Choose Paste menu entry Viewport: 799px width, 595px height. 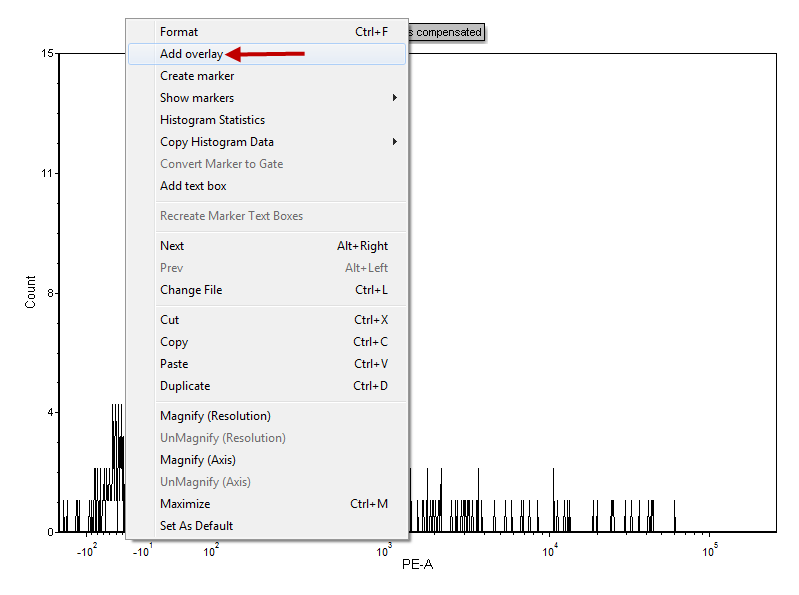point(174,364)
